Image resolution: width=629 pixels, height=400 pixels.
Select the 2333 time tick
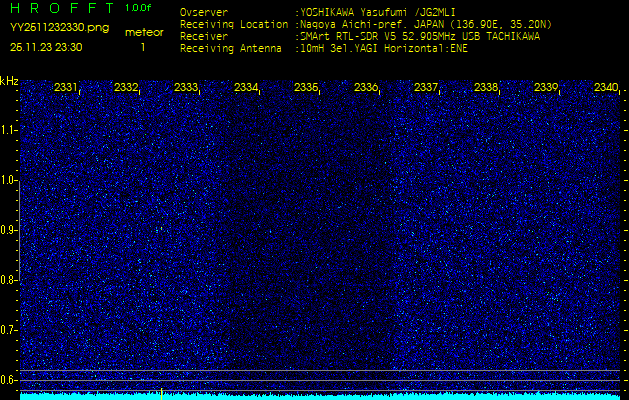click(186, 88)
